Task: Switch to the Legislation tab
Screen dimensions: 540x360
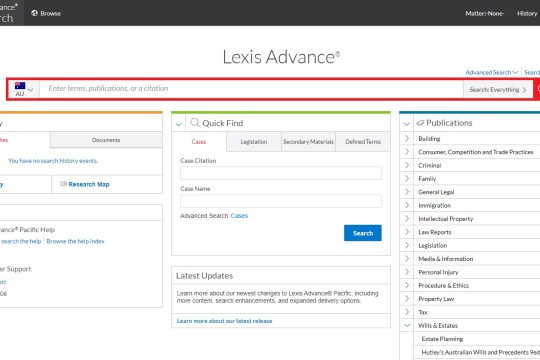Action: click(x=254, y=142)
